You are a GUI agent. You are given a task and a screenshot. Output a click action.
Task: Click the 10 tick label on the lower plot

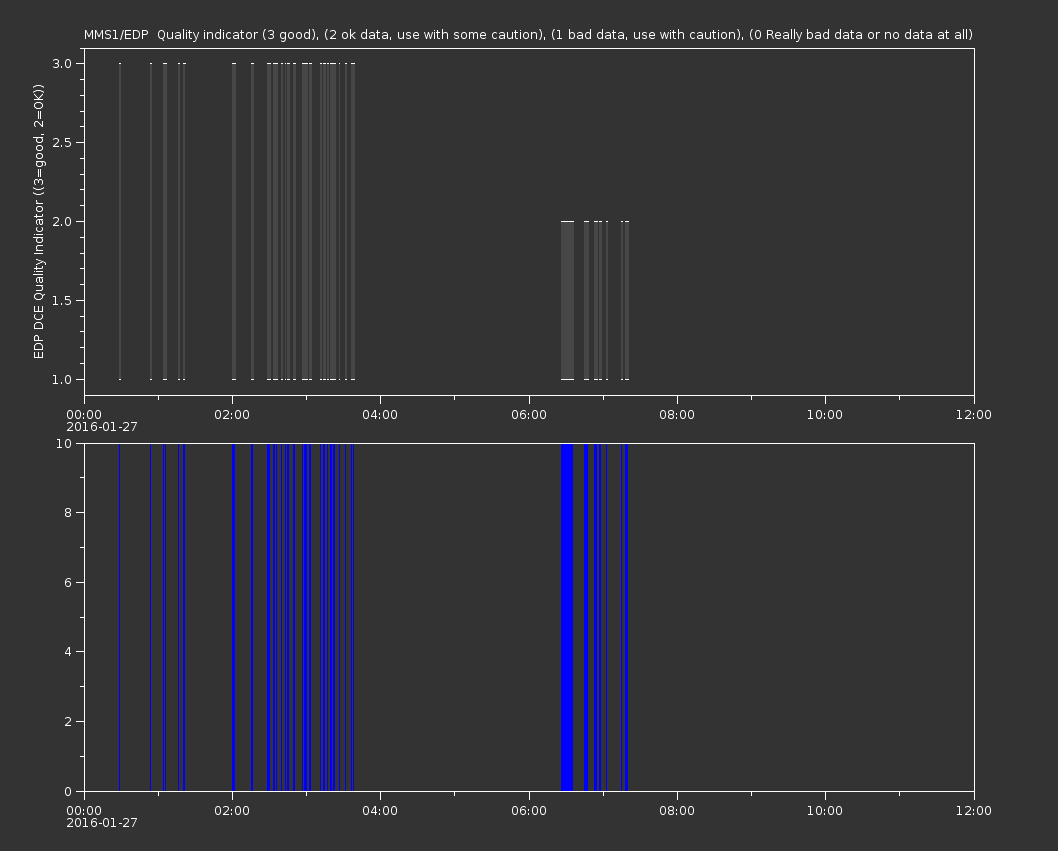pos(64,443)
